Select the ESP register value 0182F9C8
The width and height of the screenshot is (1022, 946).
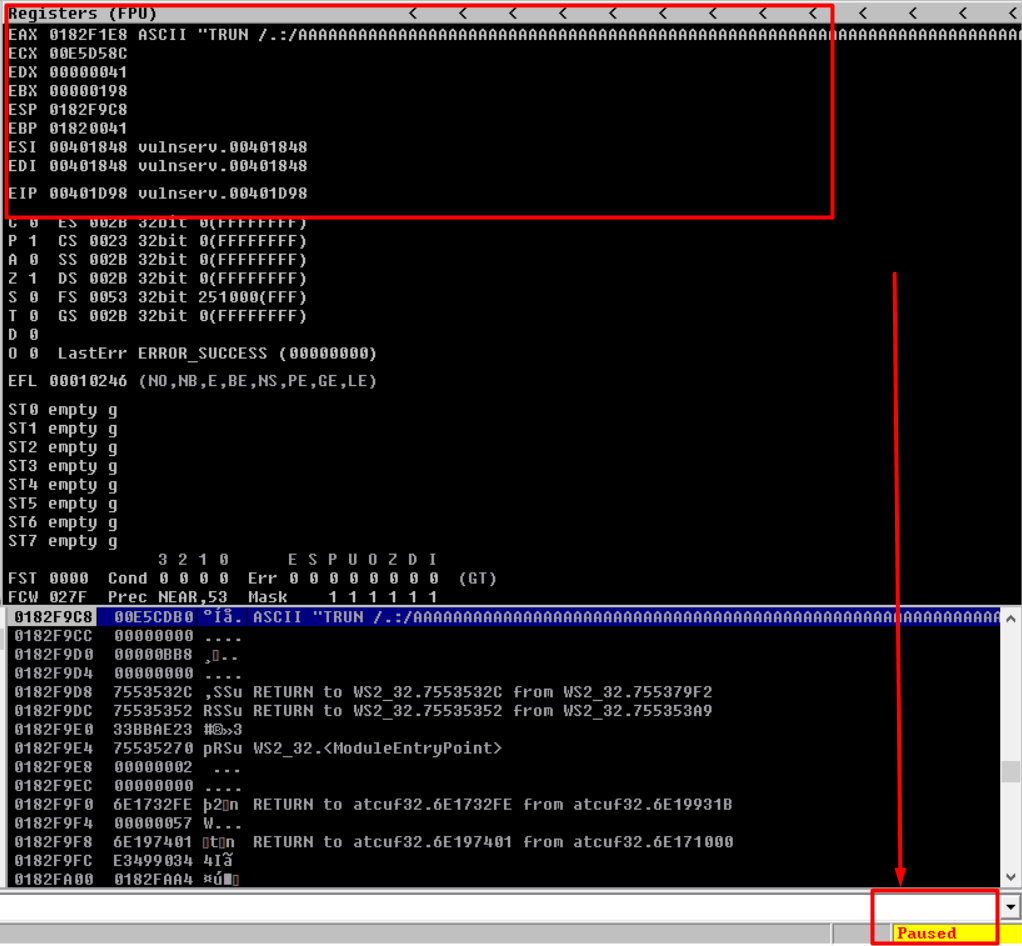tap(88, 110)
